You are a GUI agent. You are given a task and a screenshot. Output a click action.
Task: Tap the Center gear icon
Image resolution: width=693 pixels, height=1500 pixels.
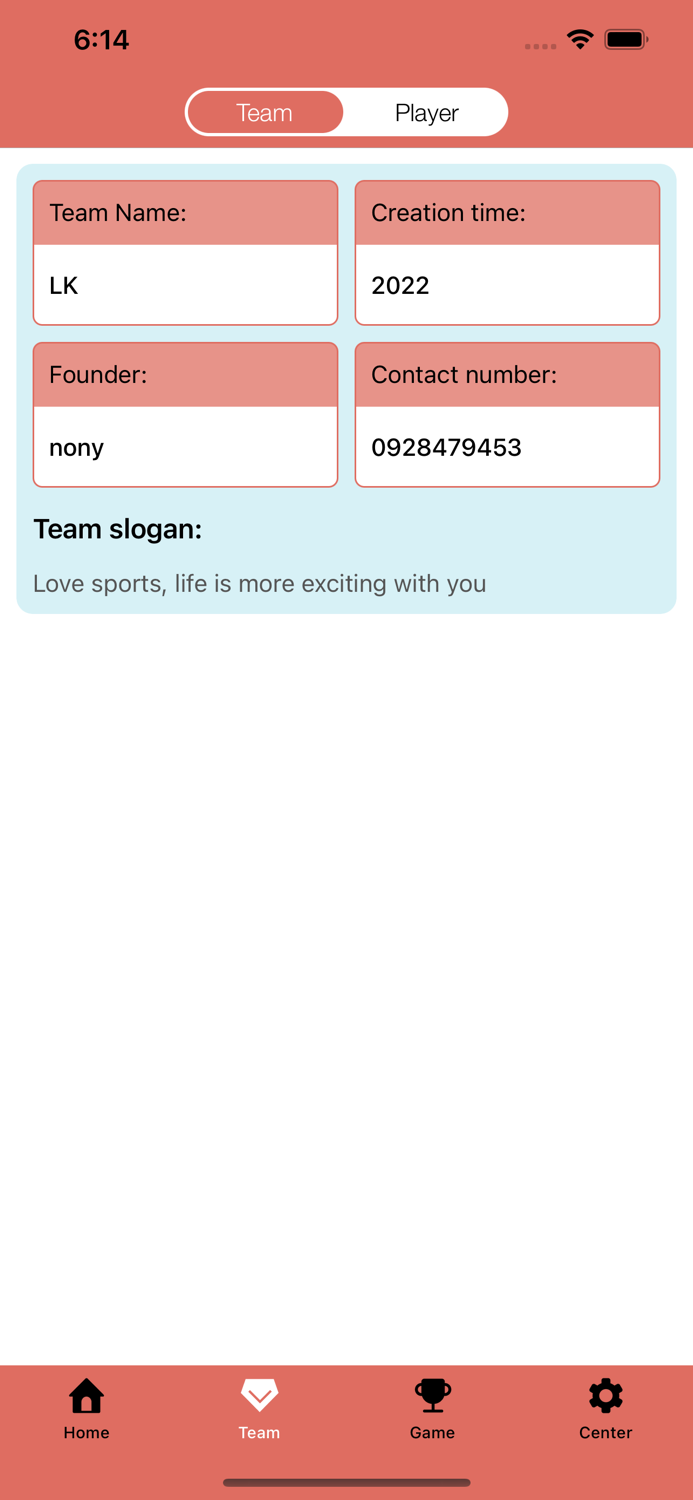[605, 1393]
